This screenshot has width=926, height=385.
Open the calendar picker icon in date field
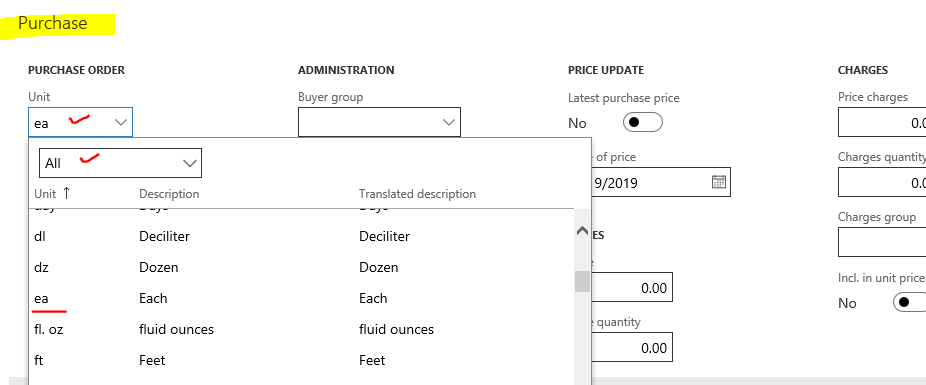pyautogui.click(x=718, y=182)
